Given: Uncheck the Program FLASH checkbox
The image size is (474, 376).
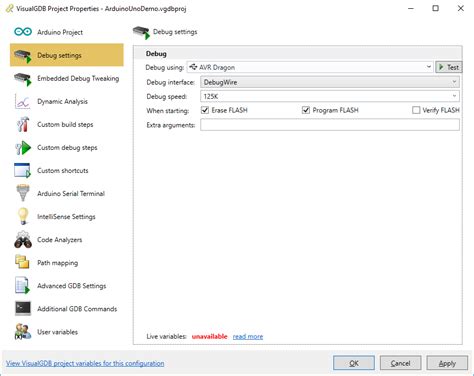Looking at the screenshot, I should click(306, 110).
